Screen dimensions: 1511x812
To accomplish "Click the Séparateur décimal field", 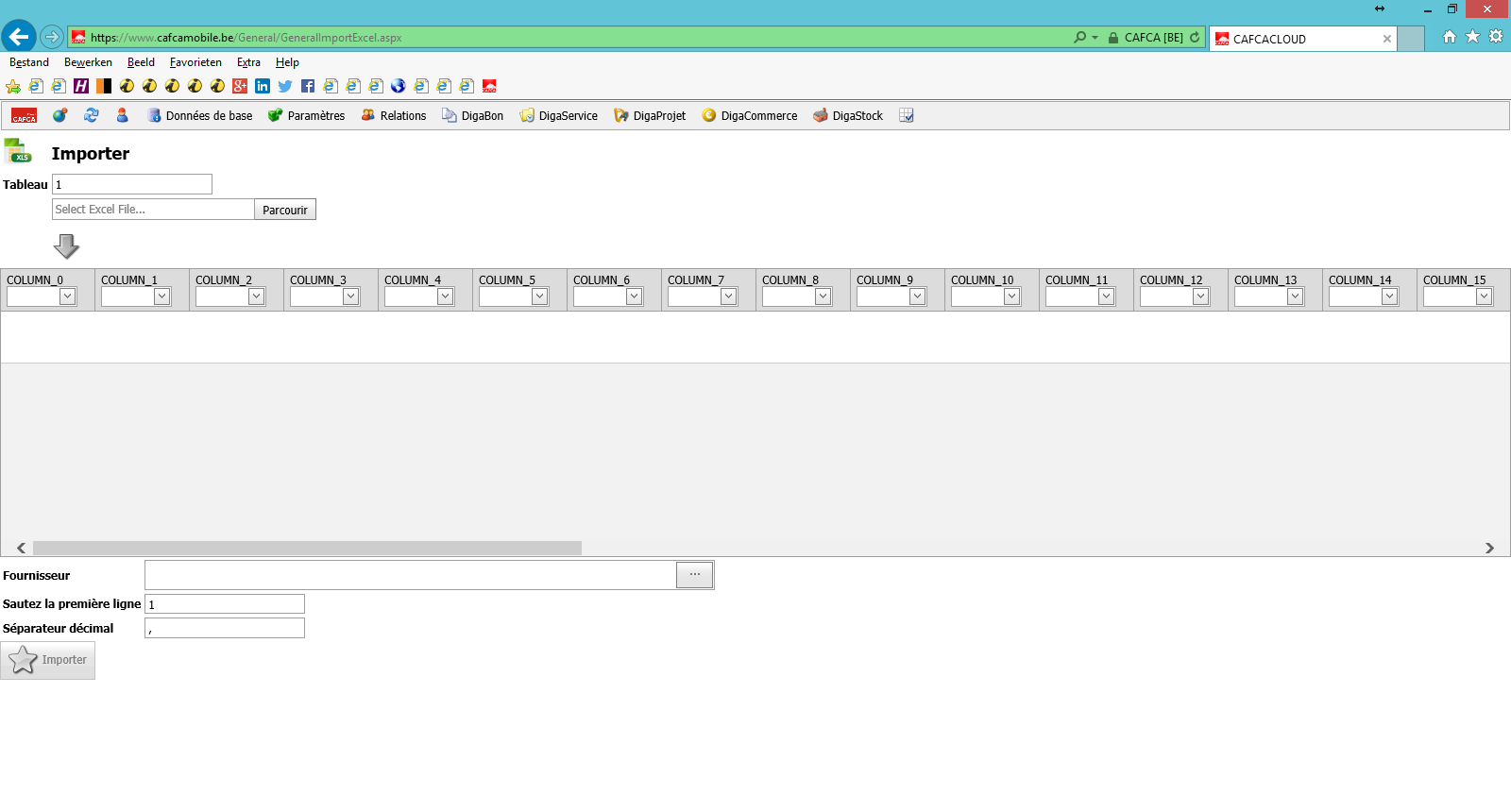I will [x=225, y=628].
